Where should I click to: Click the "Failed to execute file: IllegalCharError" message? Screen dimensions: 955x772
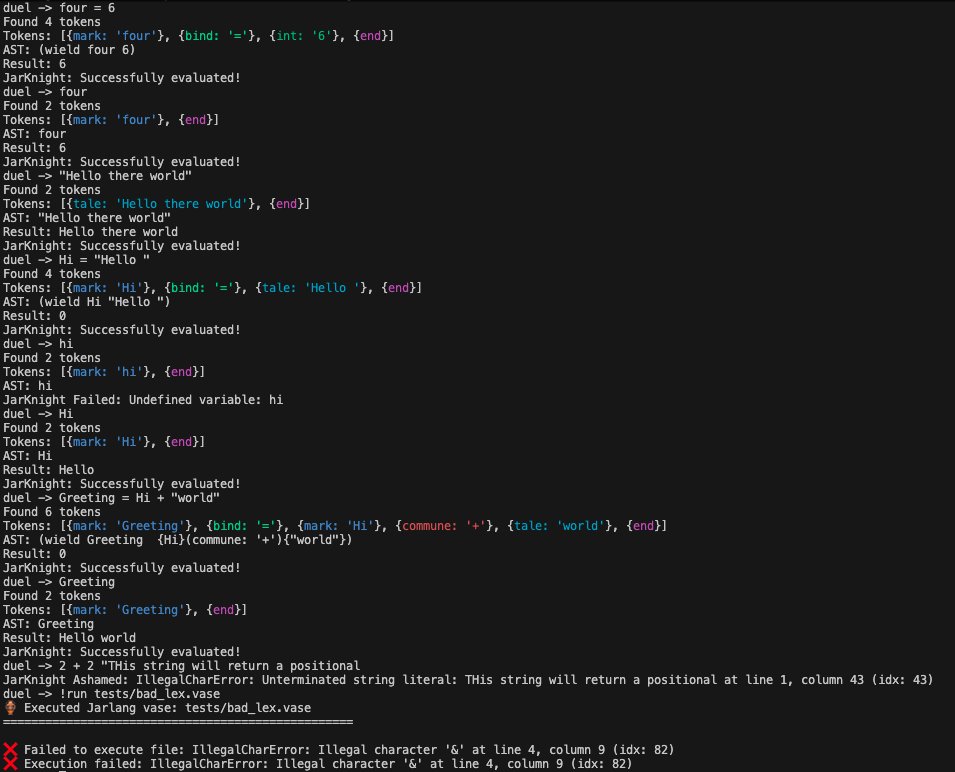pyautogui.click(x=349, y=750)
